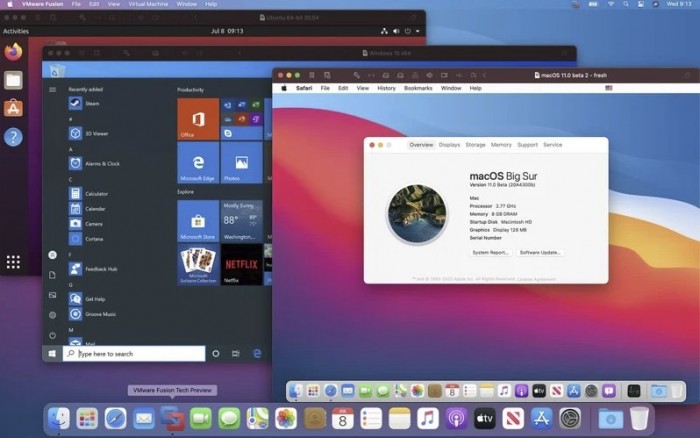
Task: Click the System Report button
Action: 491,253
